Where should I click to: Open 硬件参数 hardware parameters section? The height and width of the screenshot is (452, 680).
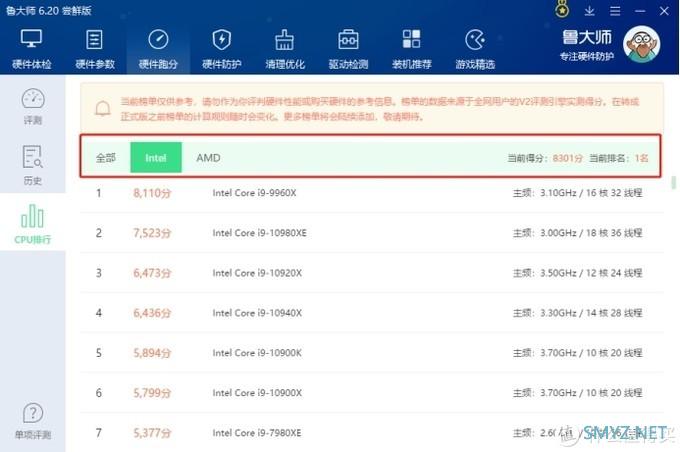[x=95, y=49]
